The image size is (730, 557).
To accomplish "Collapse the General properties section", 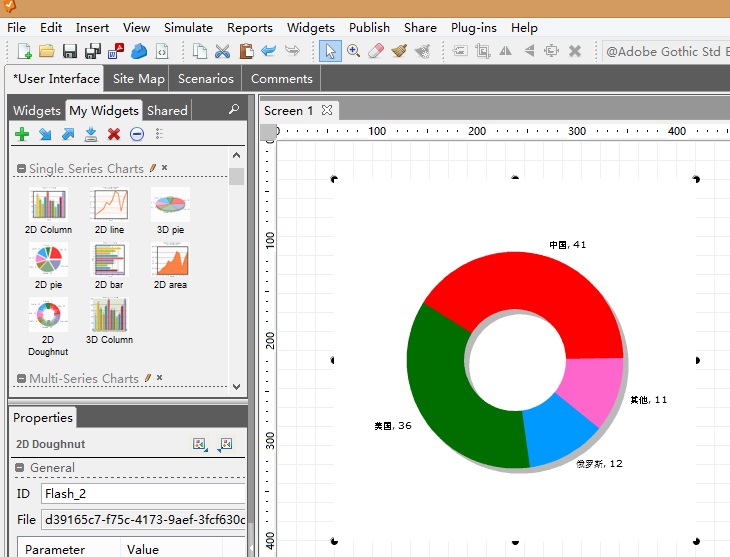I will point(20,468).
